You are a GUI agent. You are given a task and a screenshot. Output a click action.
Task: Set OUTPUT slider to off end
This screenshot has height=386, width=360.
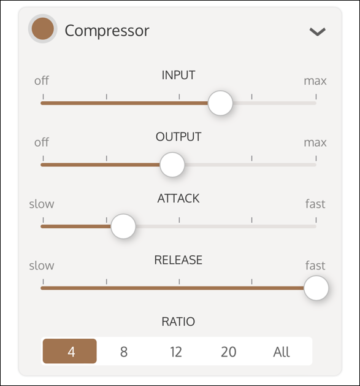click(43, 165)
